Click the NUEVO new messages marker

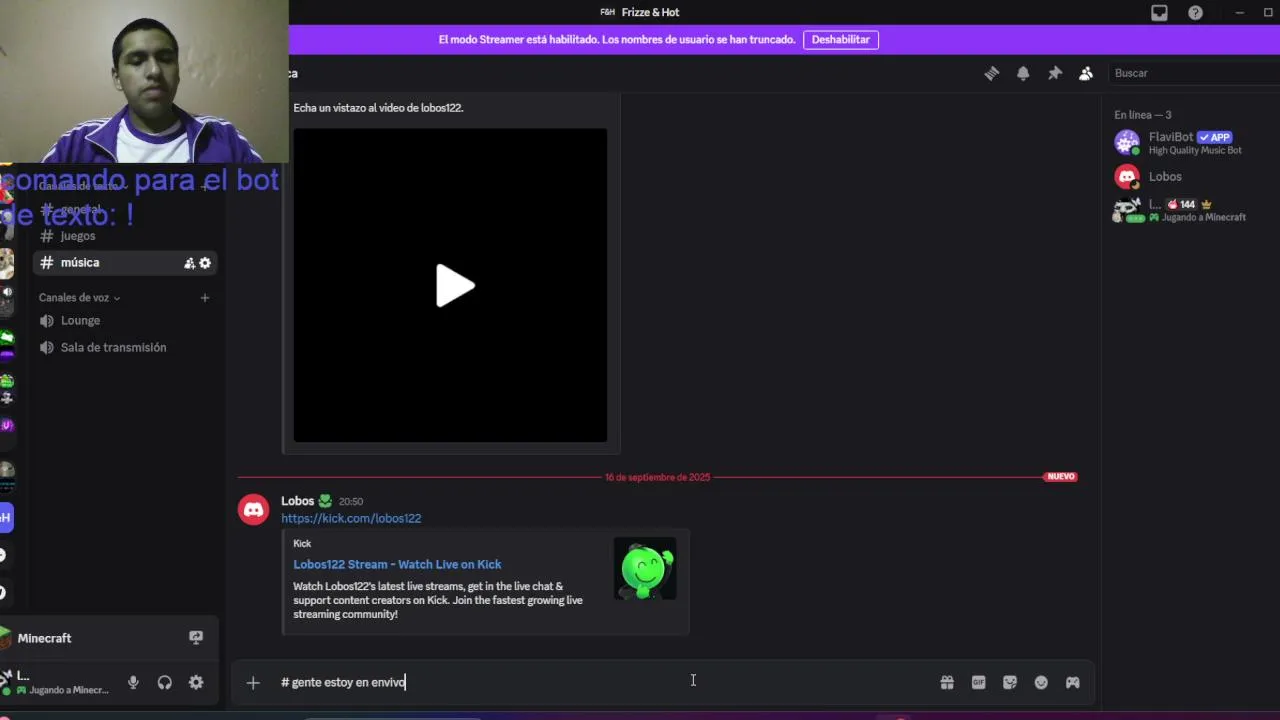point(1061,477)
